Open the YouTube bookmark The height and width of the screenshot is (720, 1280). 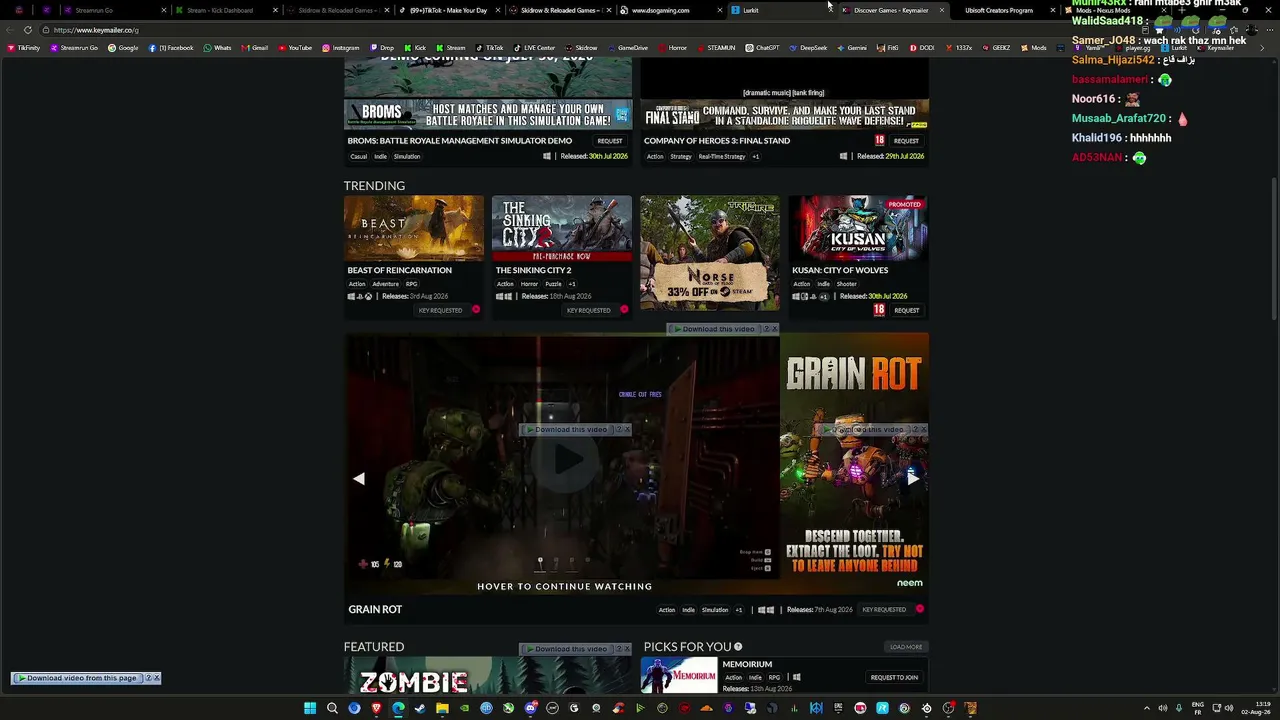coord(295,48)
